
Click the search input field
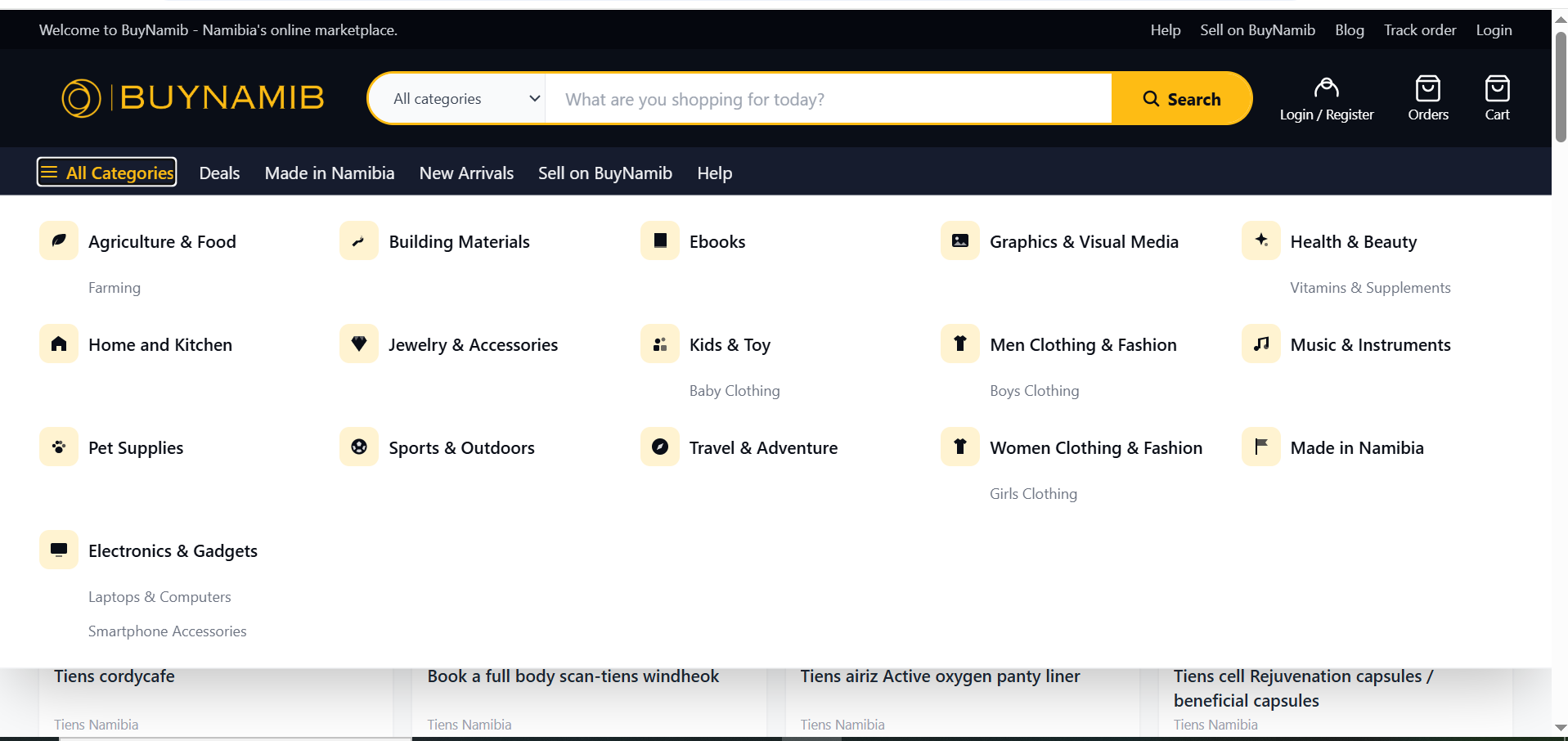[829, 99]
